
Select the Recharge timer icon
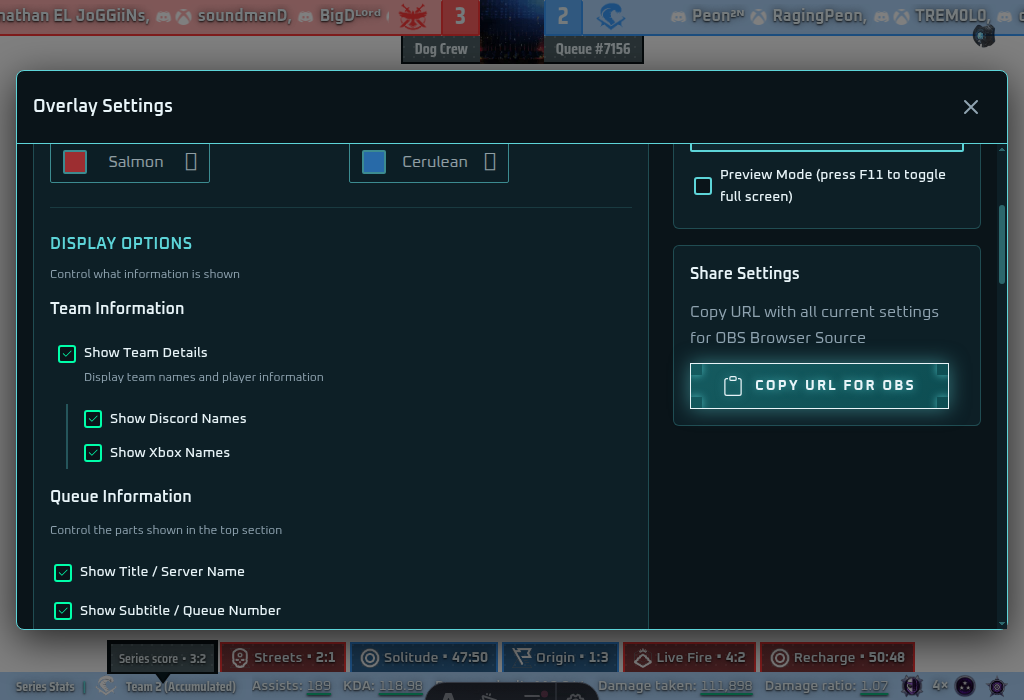778,657
